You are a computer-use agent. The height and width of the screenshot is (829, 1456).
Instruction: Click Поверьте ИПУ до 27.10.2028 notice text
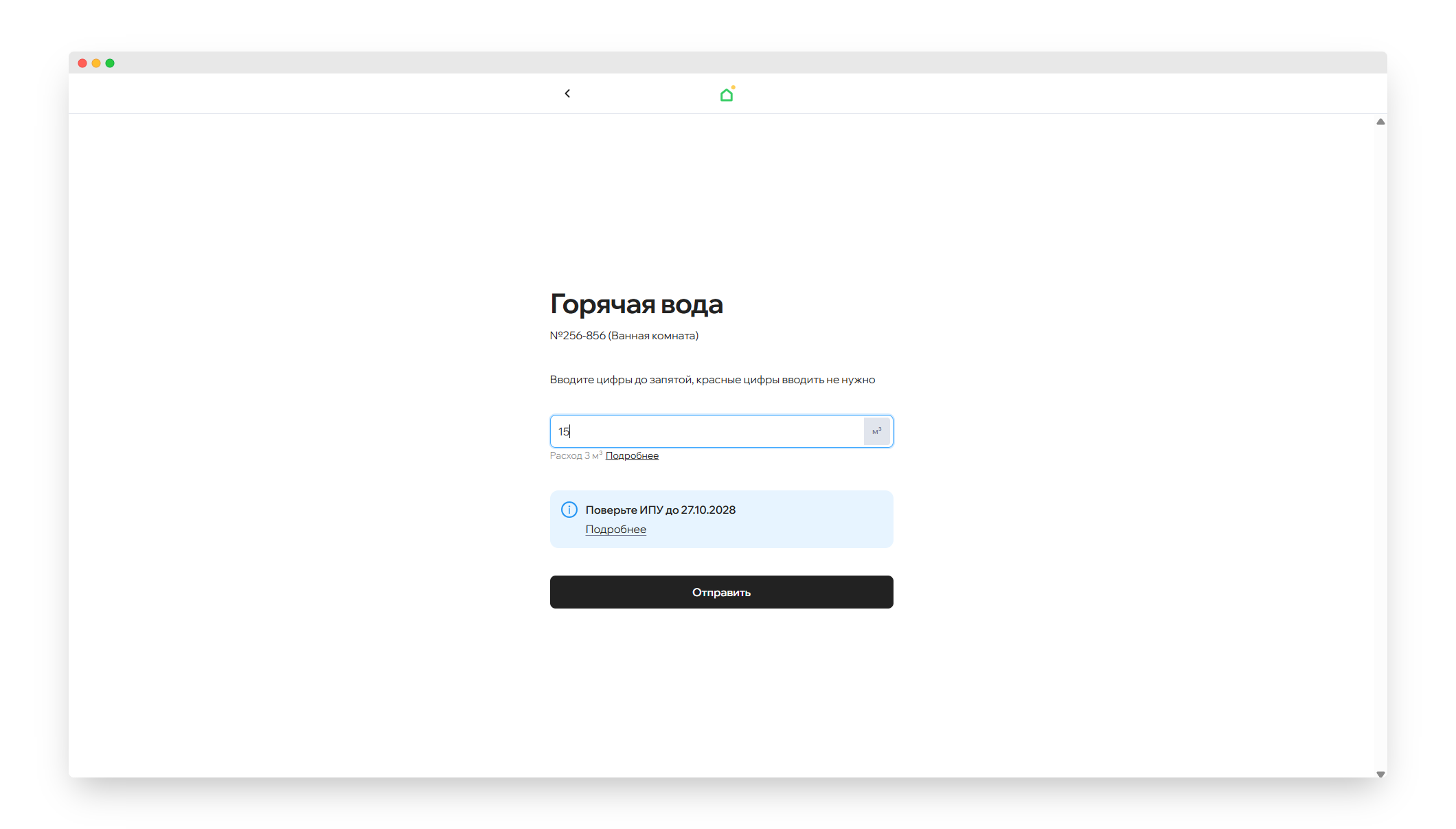pyautogui.click(x=660, y=510)
